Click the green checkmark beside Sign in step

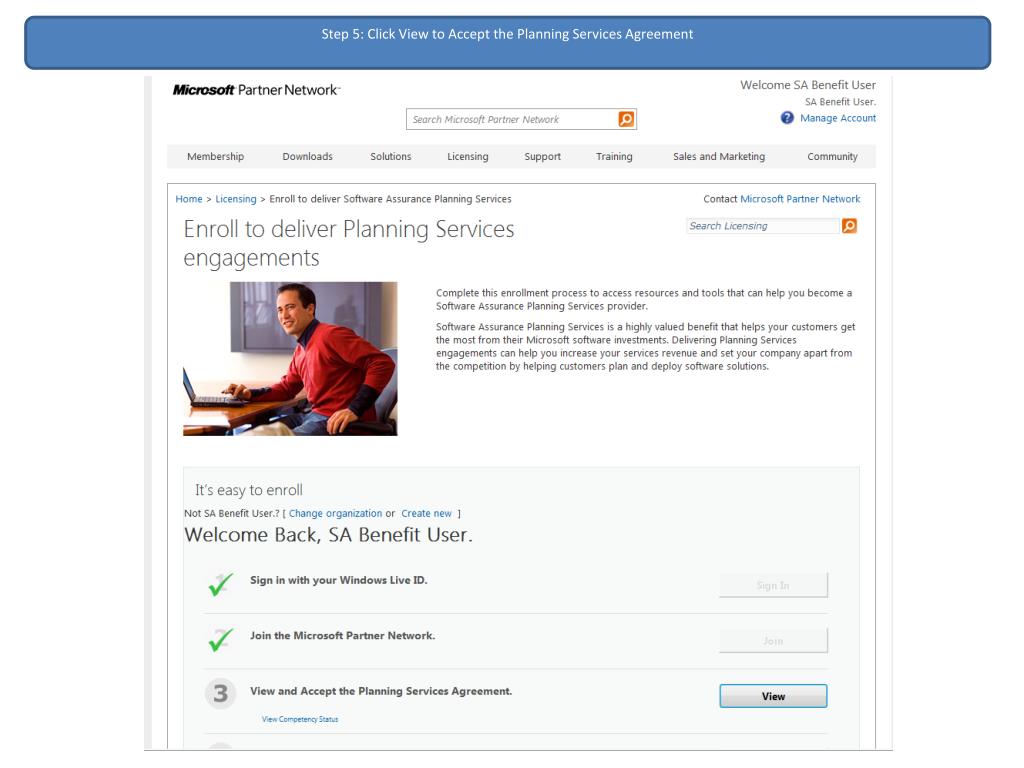pyautogui.click(x=221, y=584)
